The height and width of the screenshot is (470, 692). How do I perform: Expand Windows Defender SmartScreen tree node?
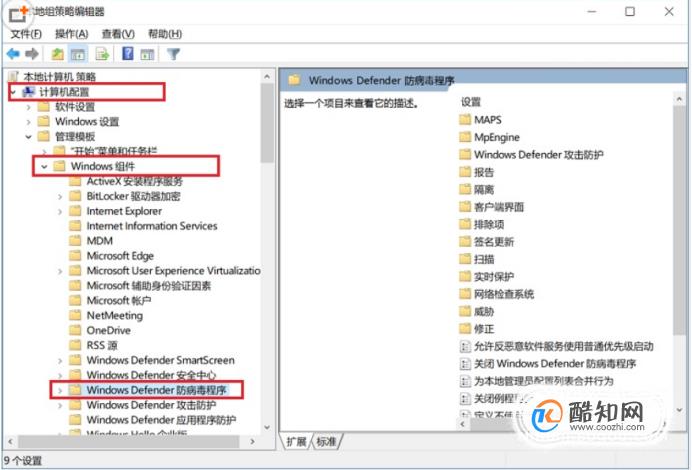pos(60,361)
